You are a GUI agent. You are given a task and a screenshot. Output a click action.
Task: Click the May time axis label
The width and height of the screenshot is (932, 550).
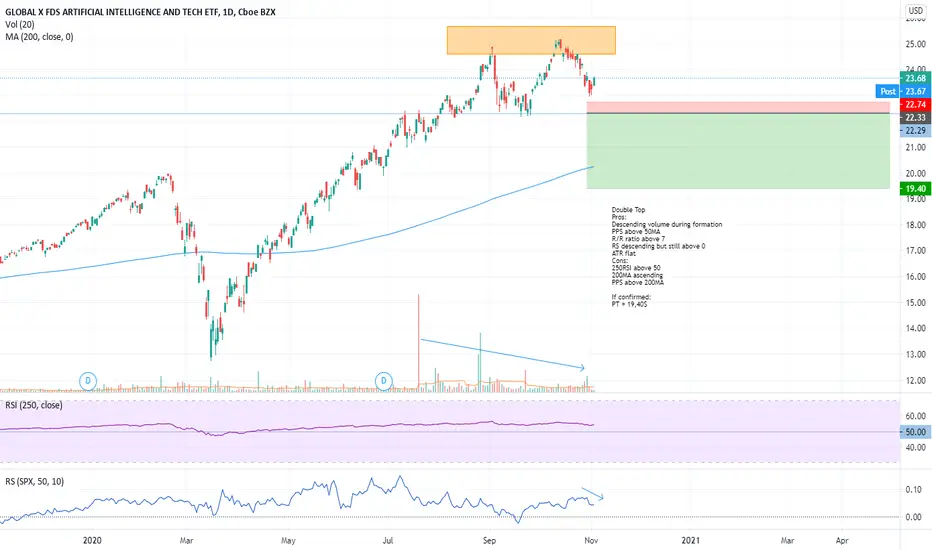pyautogui.click(x=288, y=540)
